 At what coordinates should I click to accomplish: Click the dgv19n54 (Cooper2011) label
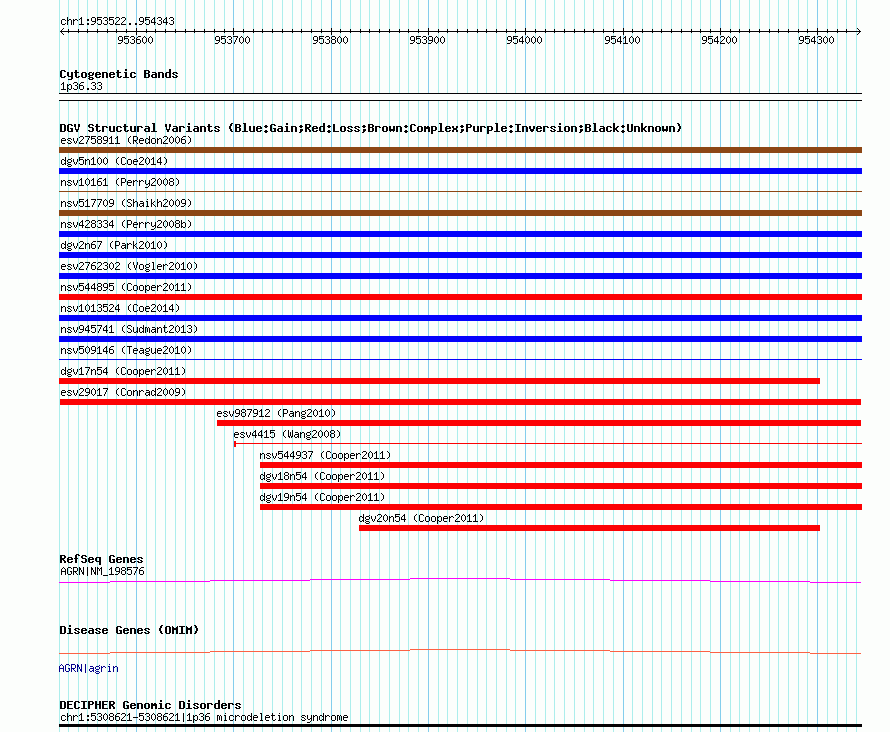(322, 497)
